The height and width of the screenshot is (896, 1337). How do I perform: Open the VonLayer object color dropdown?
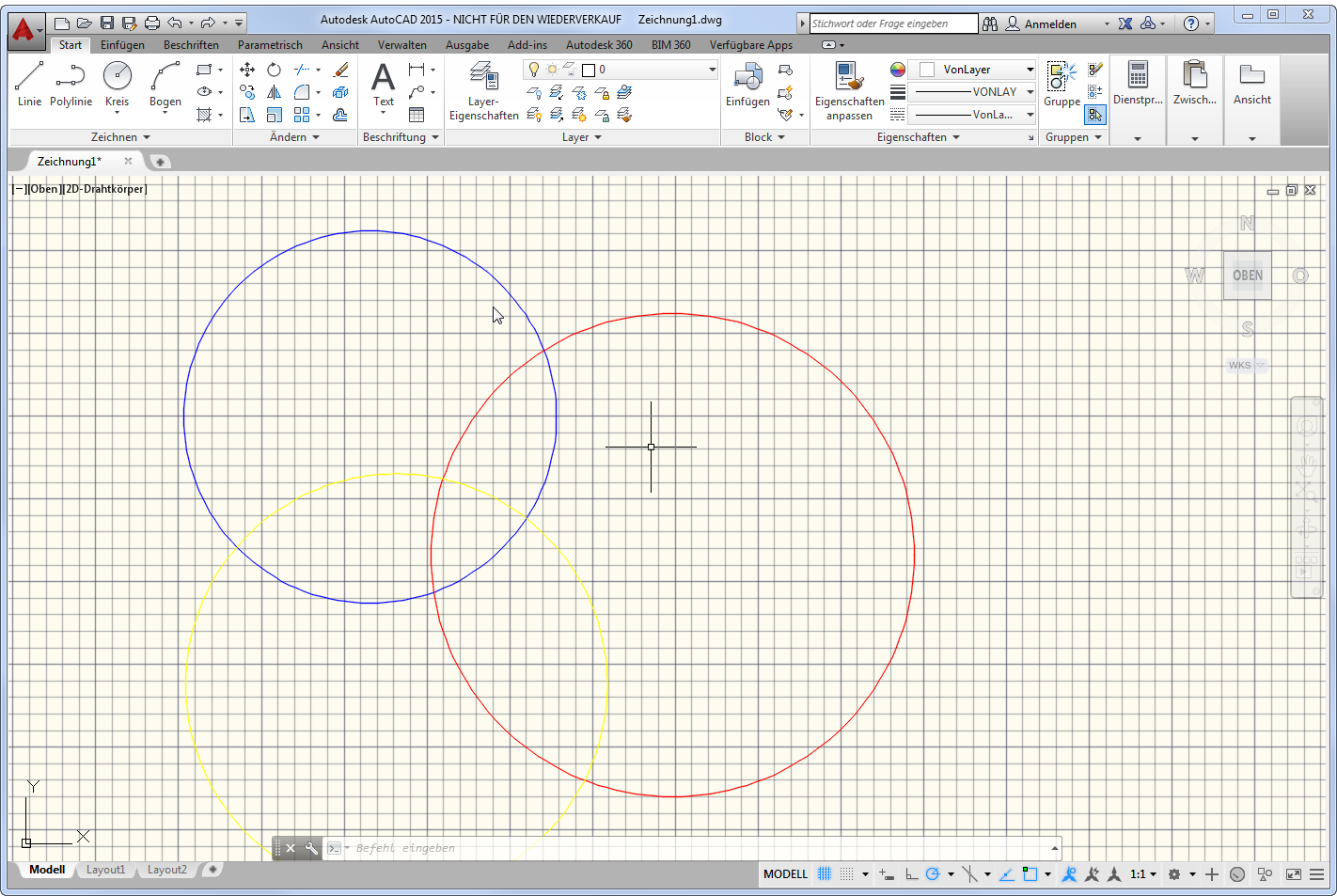tap(976, 70)
